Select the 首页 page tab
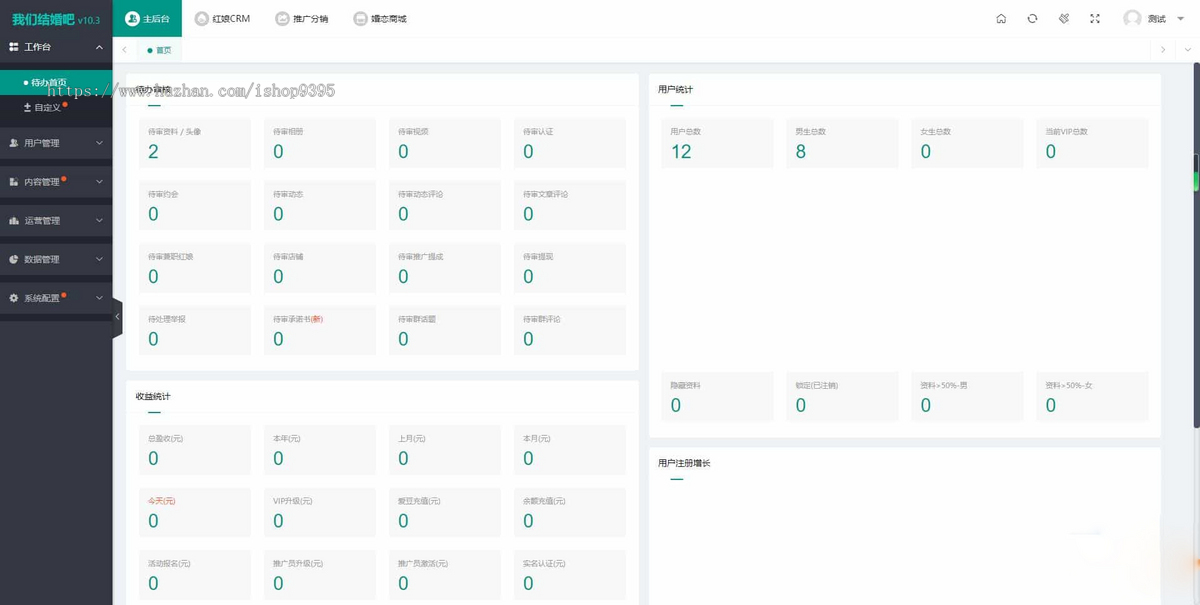The height and width of the screenshot is (605, 1200). pos(159,50)
